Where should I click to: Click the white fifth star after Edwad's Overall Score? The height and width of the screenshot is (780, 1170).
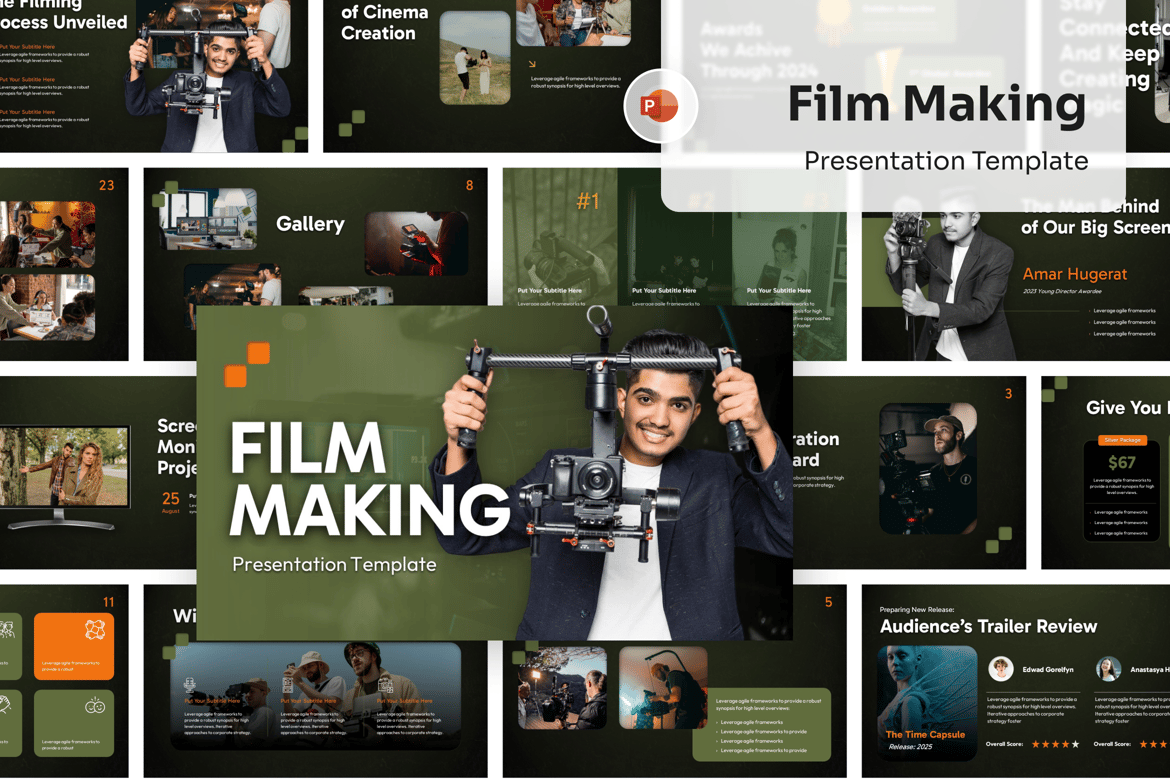pos(1074,744)
